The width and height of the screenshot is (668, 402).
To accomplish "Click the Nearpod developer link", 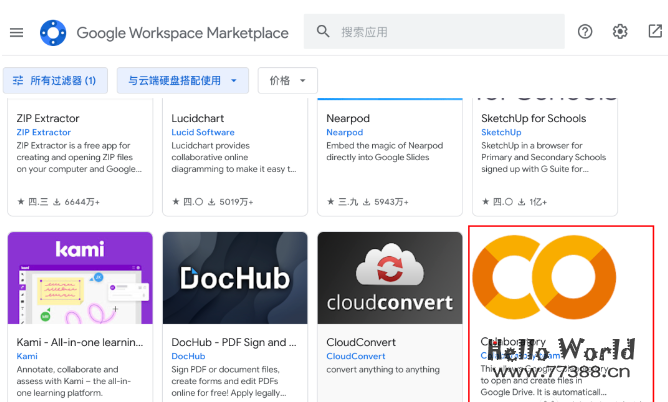I will 345,132.
